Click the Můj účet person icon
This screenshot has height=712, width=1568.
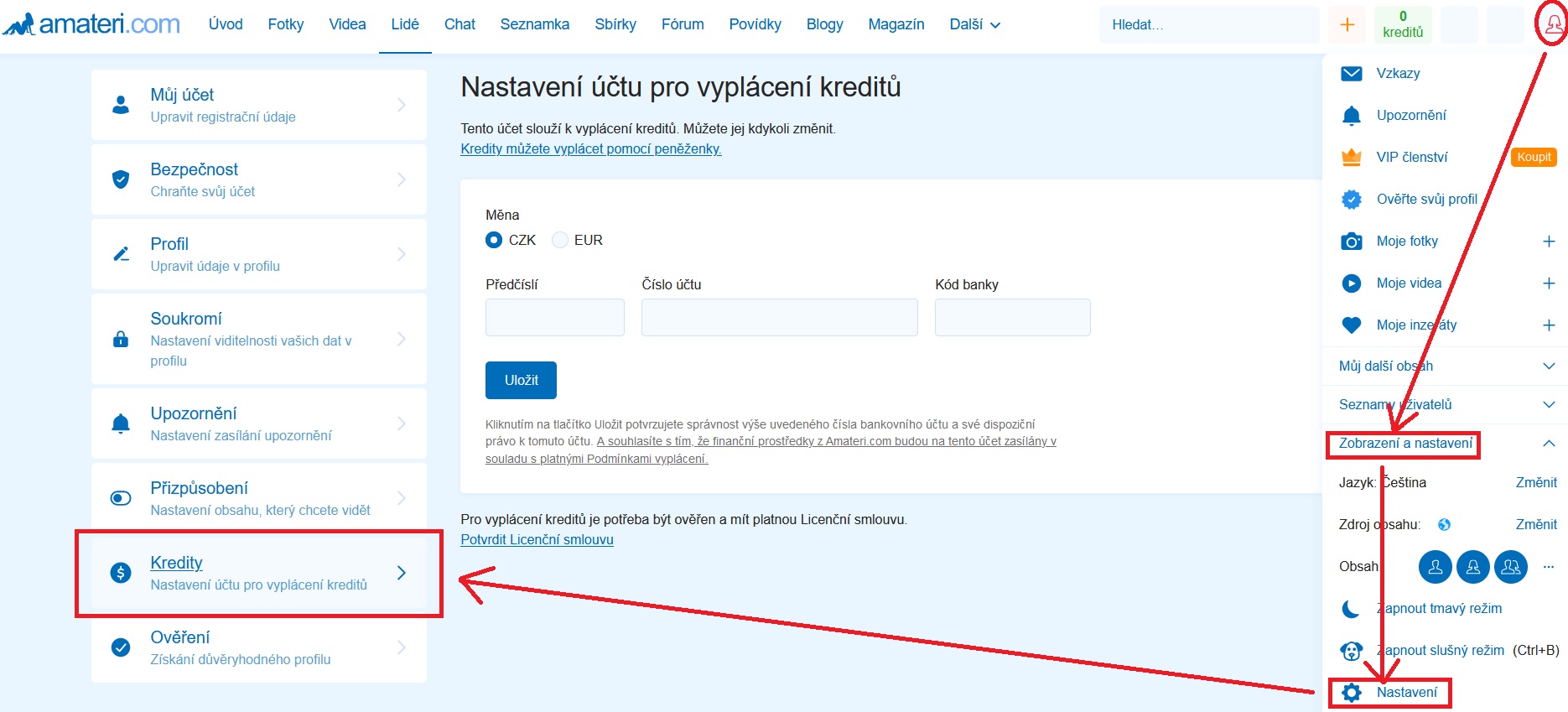coord(121,105)
